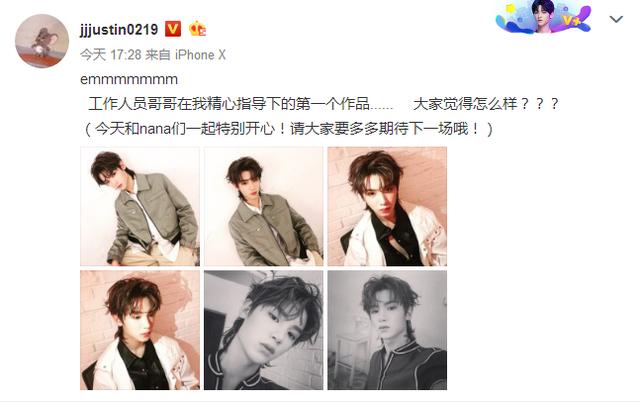Click the crown membership badge icon
The width and height of the screenshot is (640, 404).
point(198,29)
